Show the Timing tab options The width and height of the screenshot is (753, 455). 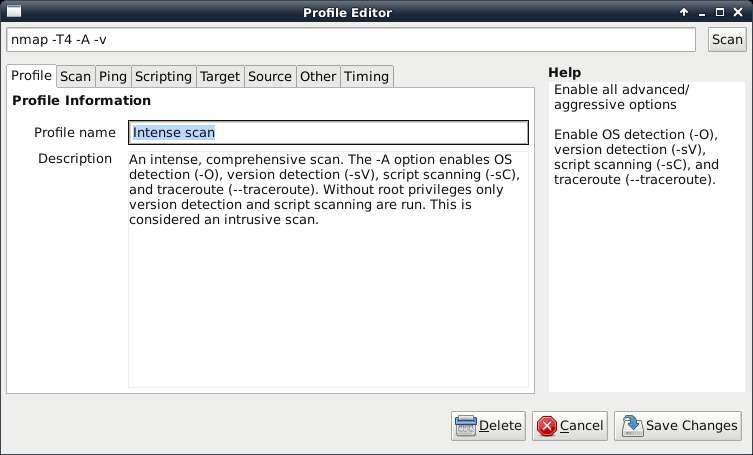point(366,76)
